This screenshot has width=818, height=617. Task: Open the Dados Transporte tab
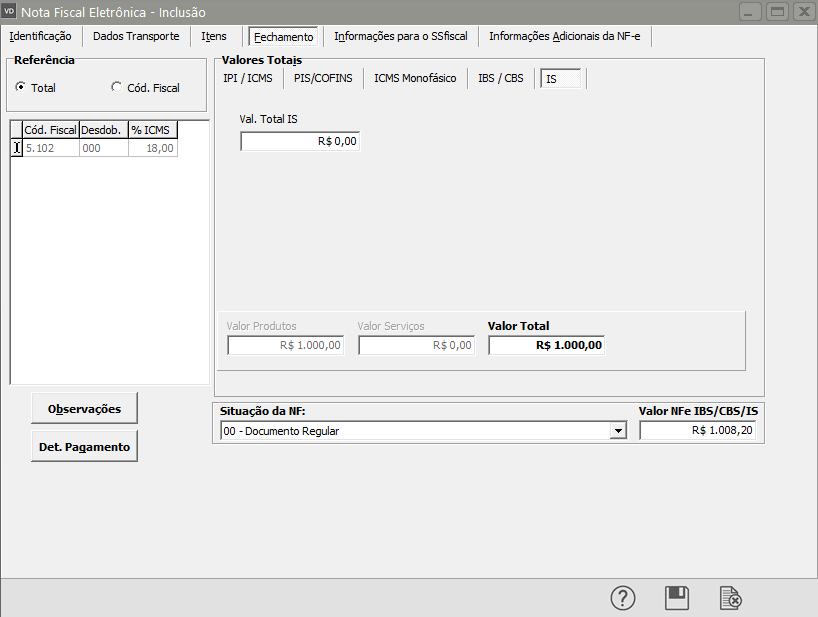[x=136, y=36]
